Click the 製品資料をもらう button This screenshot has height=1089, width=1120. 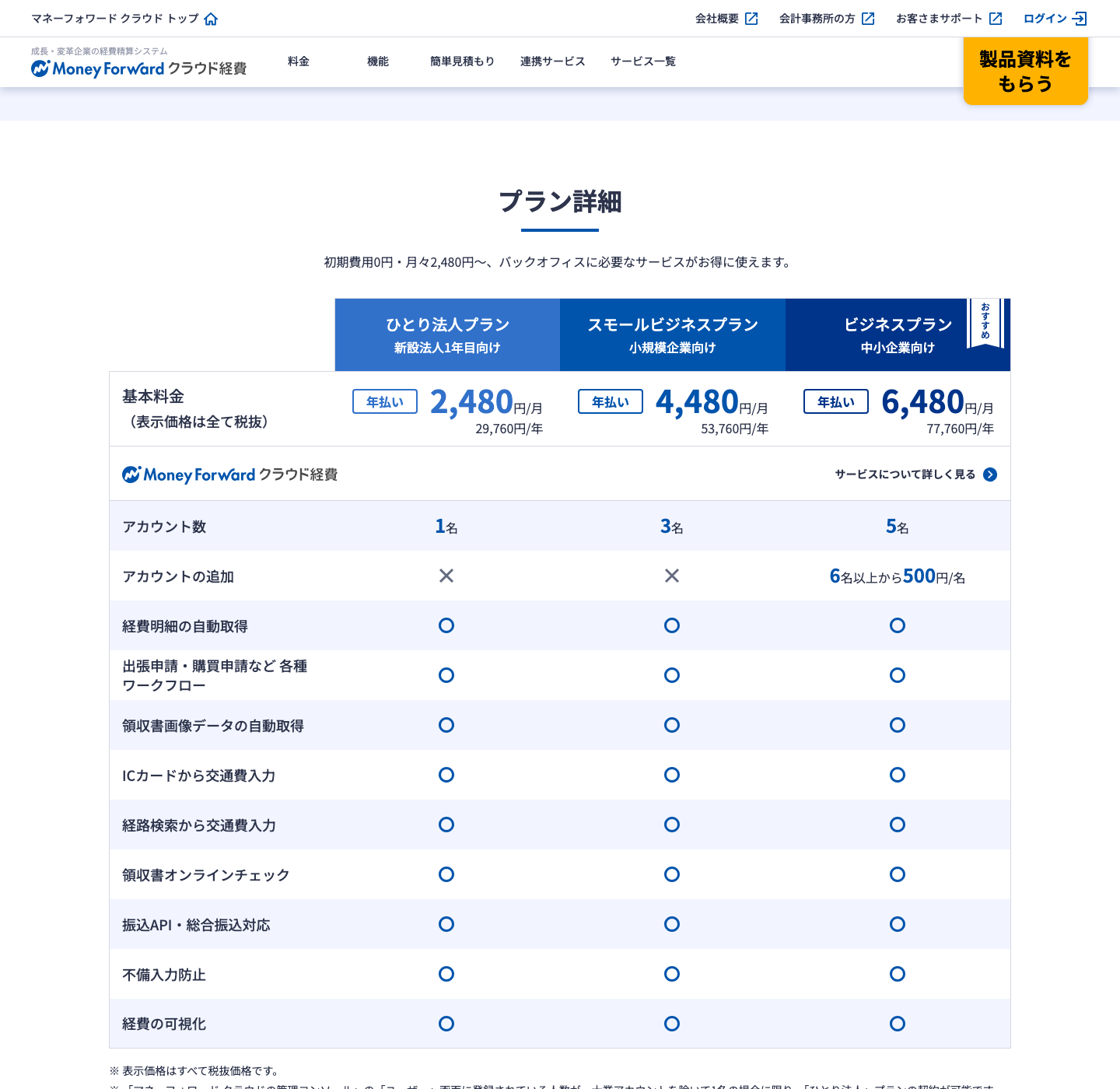pos(1026,71)
